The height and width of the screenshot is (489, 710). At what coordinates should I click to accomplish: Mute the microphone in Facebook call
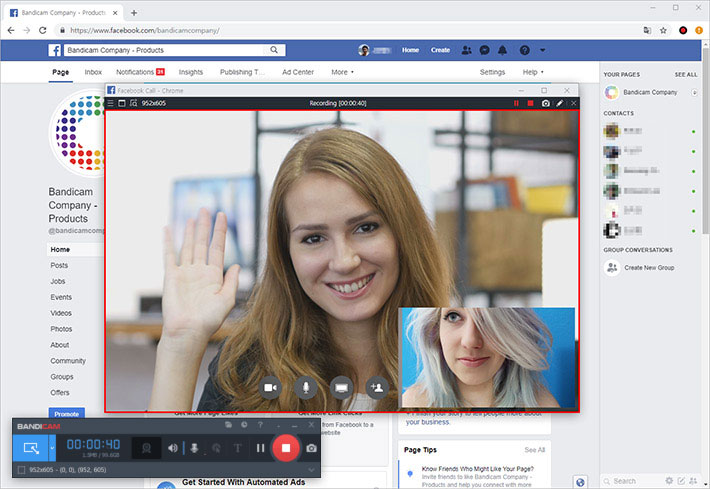pos(305,386)
